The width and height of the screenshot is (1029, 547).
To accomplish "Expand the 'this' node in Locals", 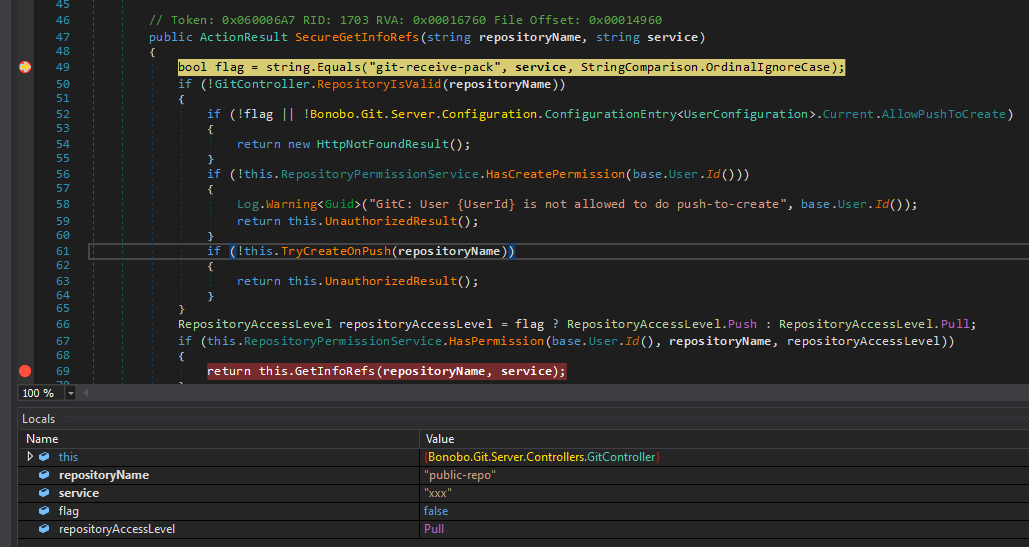I will click(30, 457).
